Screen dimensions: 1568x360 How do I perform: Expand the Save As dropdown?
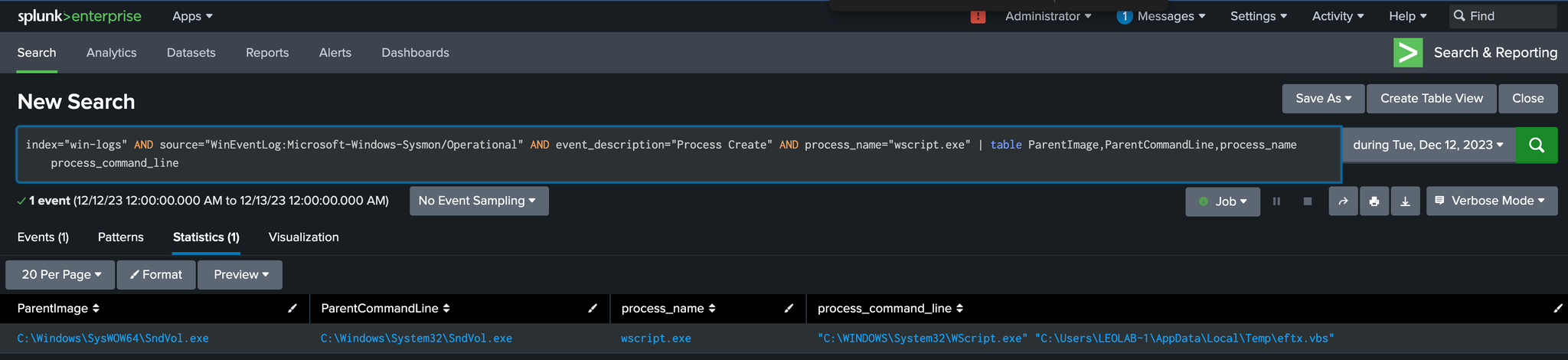(1323, 98)
